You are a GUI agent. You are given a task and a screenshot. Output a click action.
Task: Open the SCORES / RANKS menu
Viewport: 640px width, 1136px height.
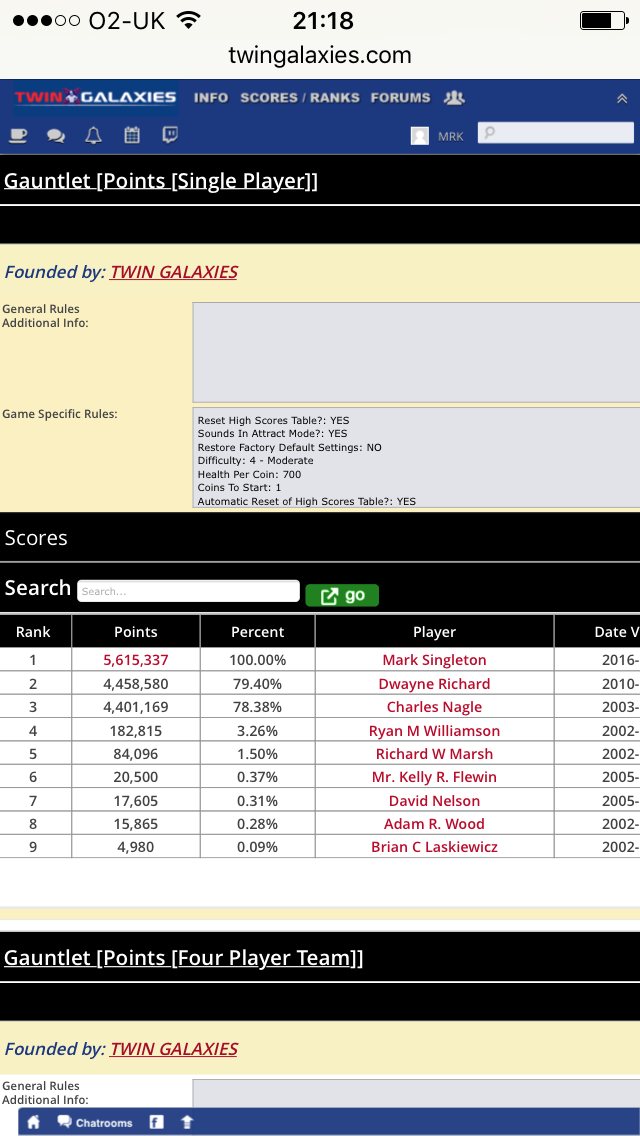300,98
